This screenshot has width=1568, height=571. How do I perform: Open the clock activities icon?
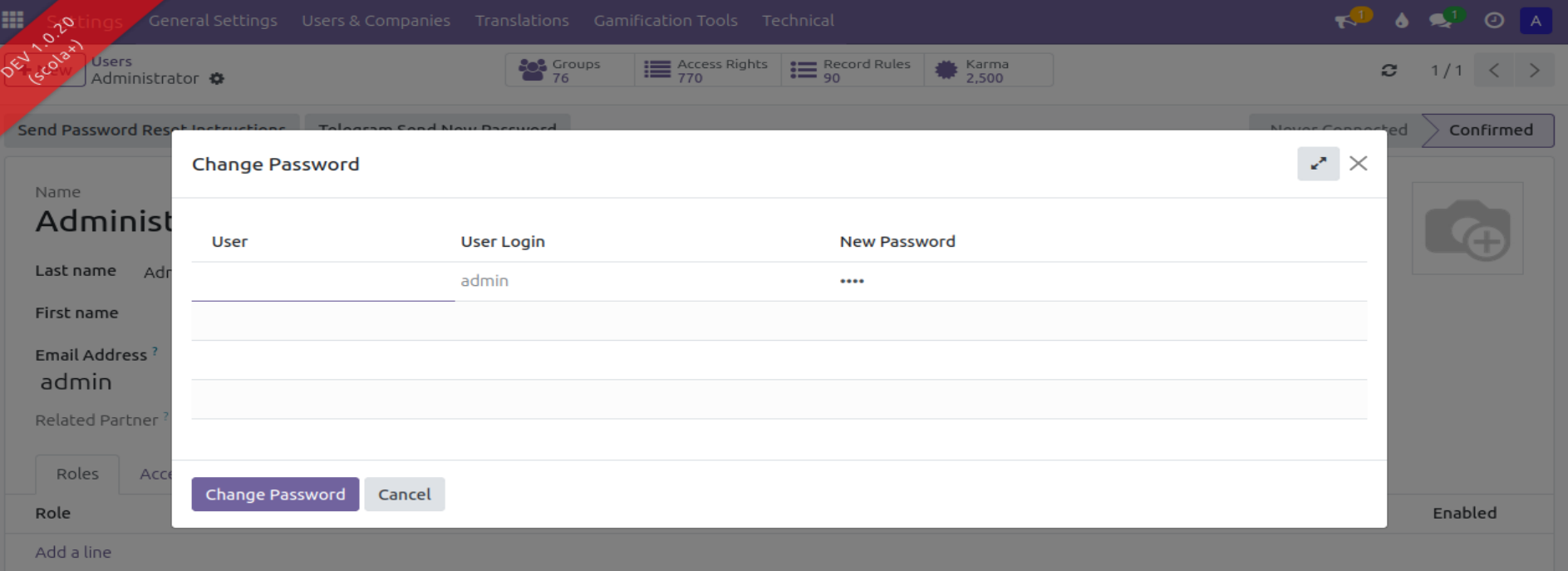click(1494, 21)
